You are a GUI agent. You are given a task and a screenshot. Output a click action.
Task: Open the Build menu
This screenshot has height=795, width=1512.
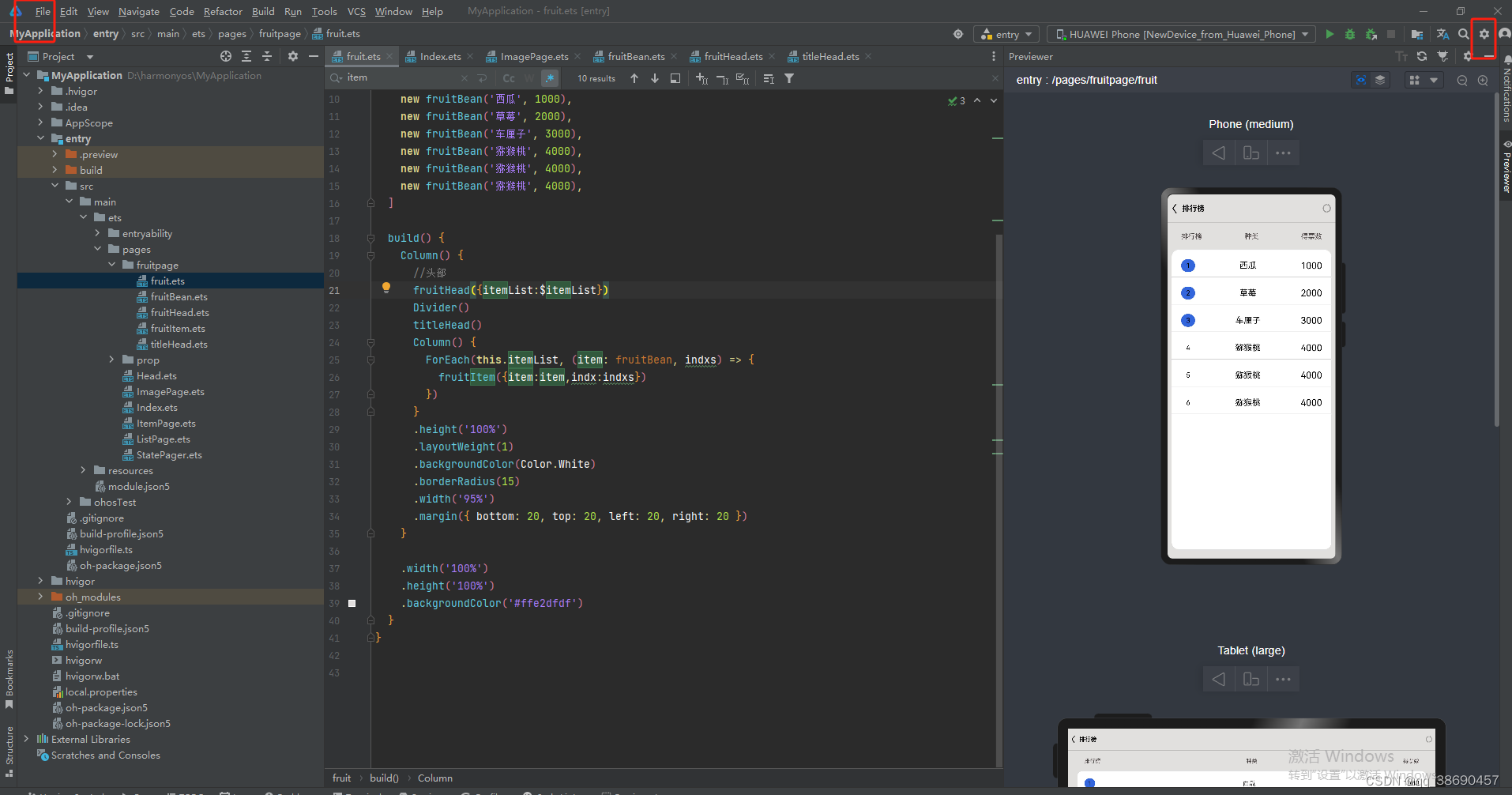coord(263,11)
